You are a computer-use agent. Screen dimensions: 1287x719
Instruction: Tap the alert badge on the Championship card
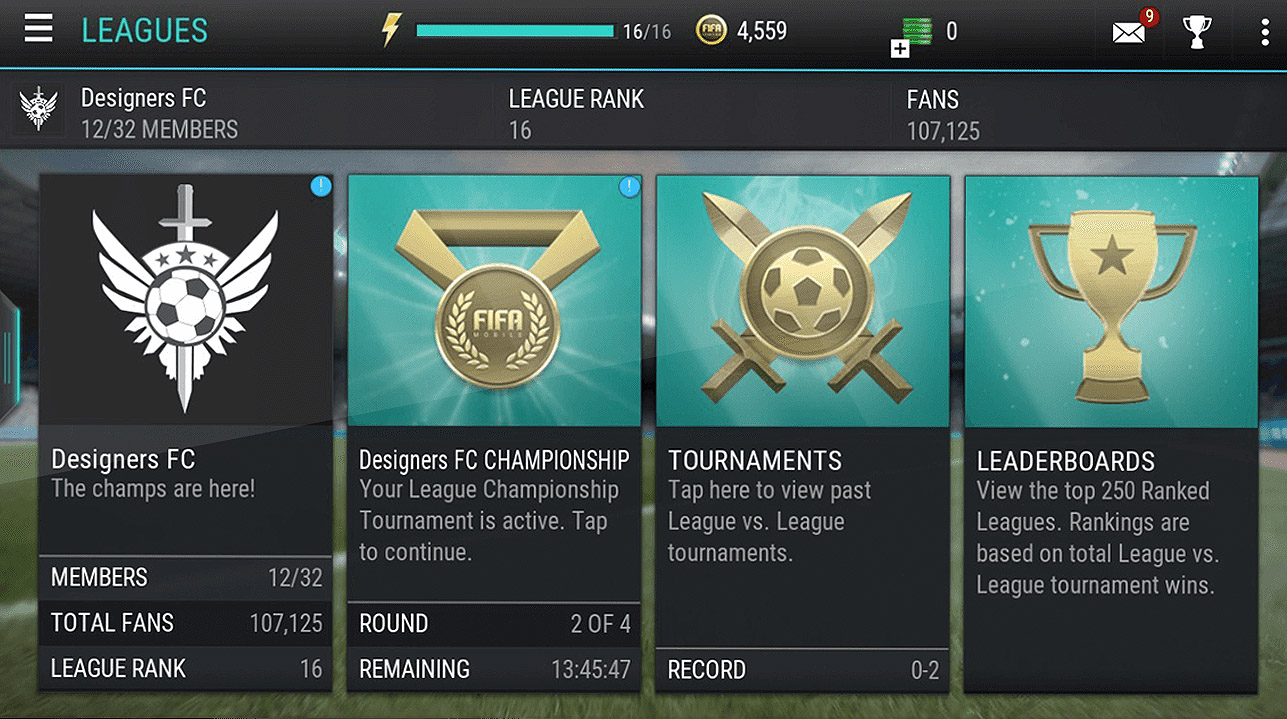click(629, 186)
